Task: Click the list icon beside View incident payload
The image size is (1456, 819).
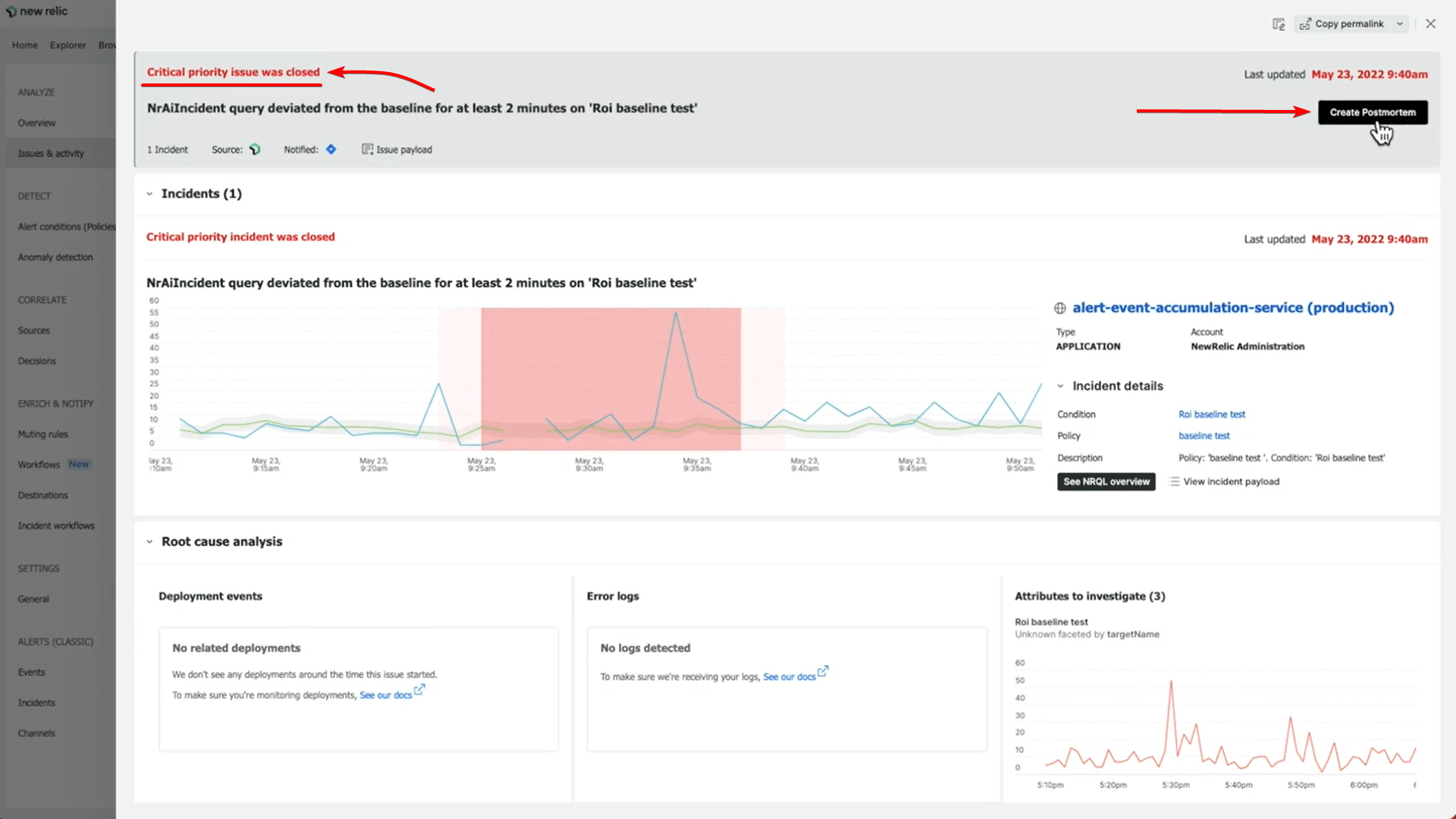Action: (x=1175, y=482)
